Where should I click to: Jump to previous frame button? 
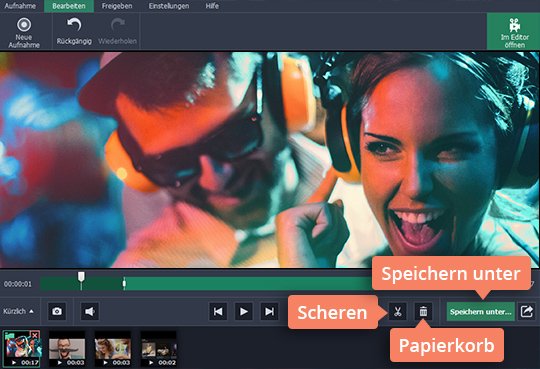[218, 311]
